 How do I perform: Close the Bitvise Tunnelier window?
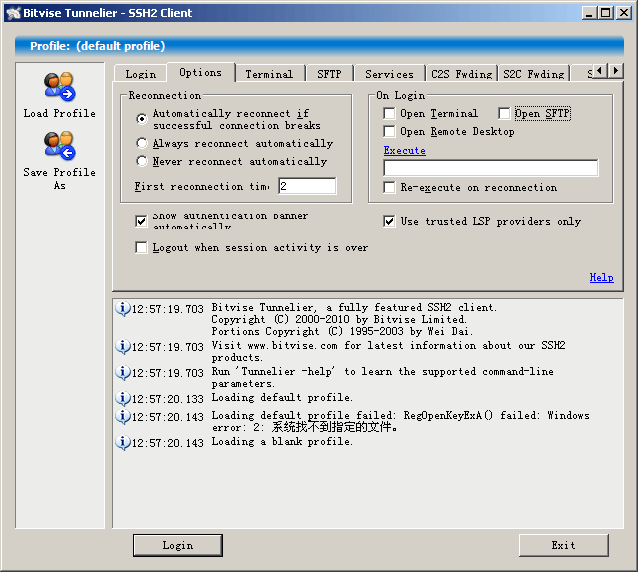(x=623, y=13)
